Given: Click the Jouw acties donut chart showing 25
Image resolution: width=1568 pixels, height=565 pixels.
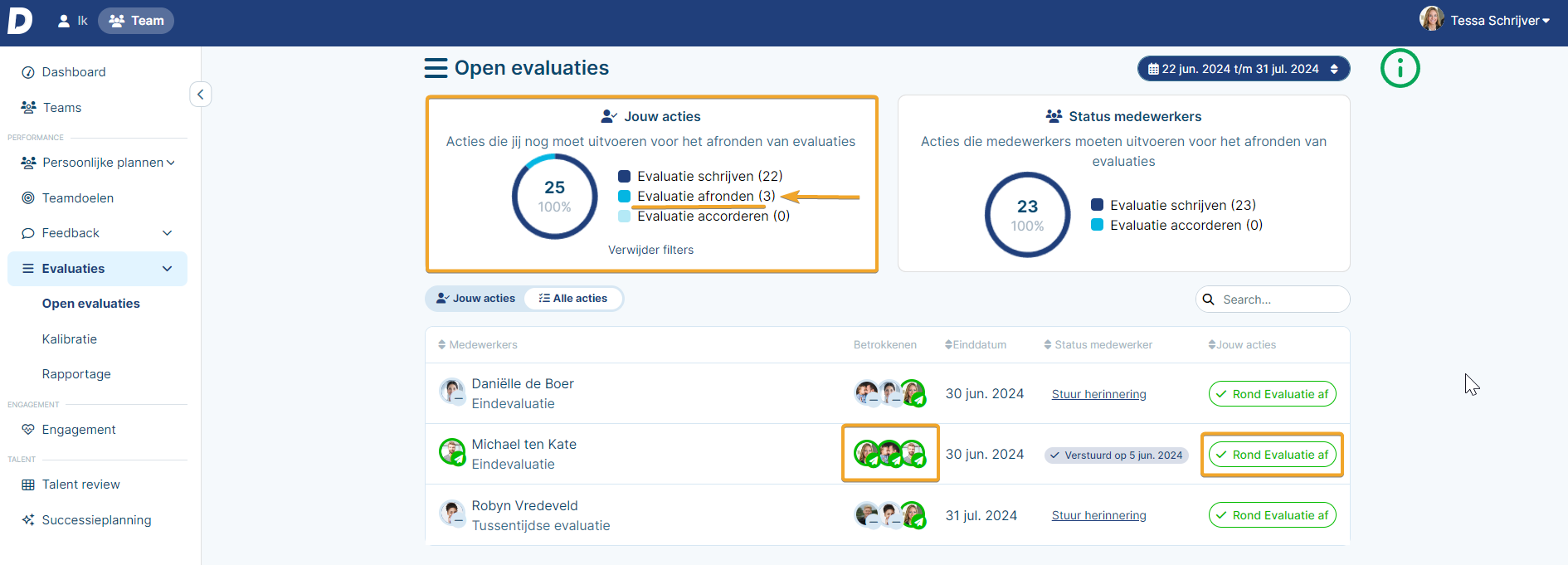Looking at the screenshot, I should click(554, 197).
